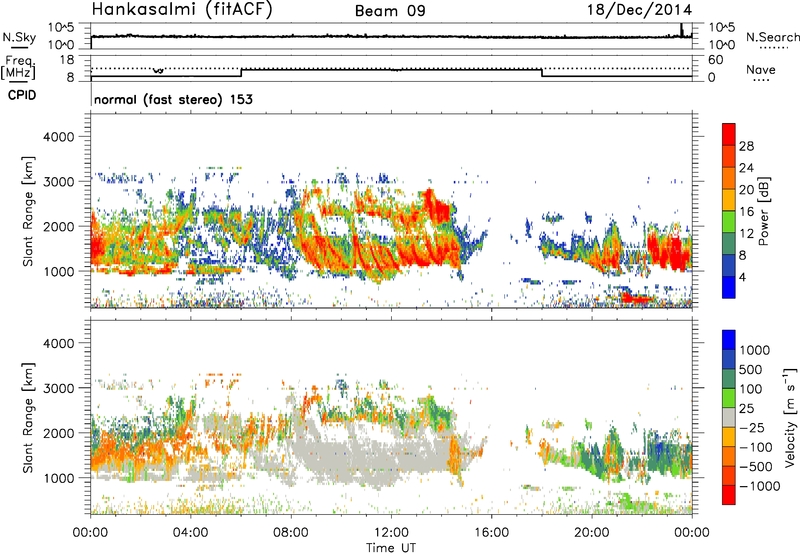Click the 'N.Sky' legend label

pyautogui.click(x=19, y=37)
